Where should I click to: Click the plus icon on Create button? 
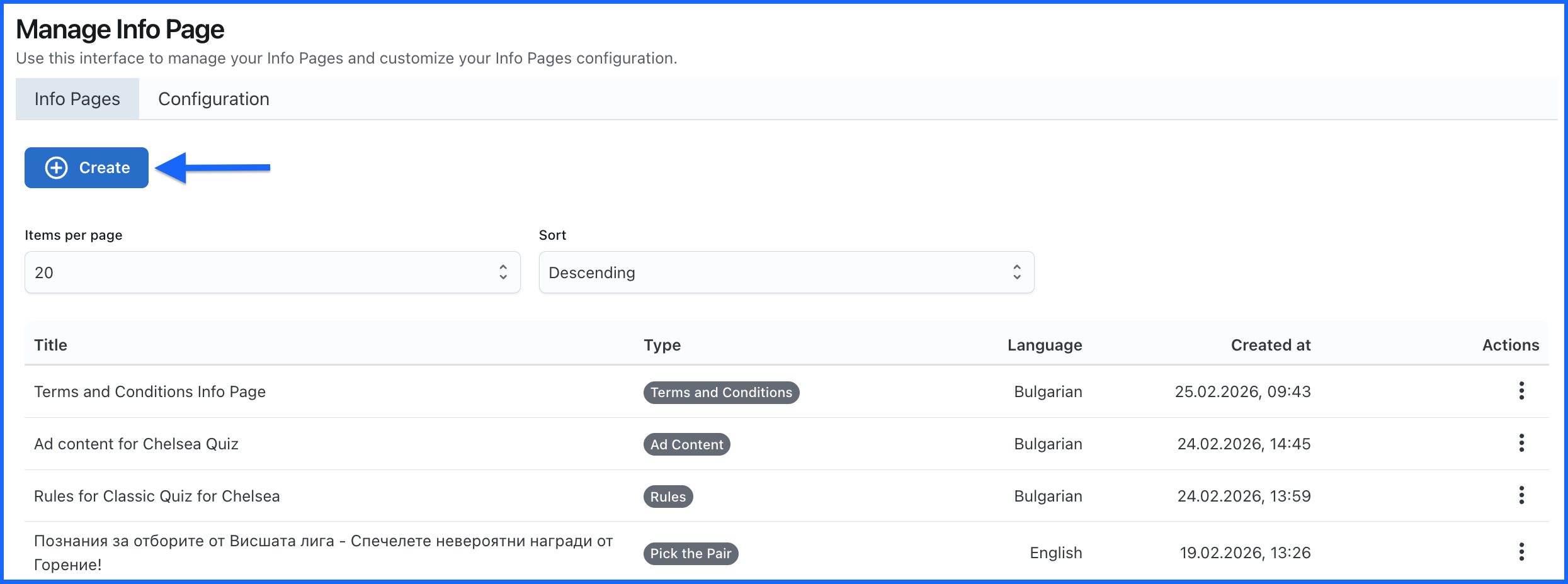tap(56, 168)
